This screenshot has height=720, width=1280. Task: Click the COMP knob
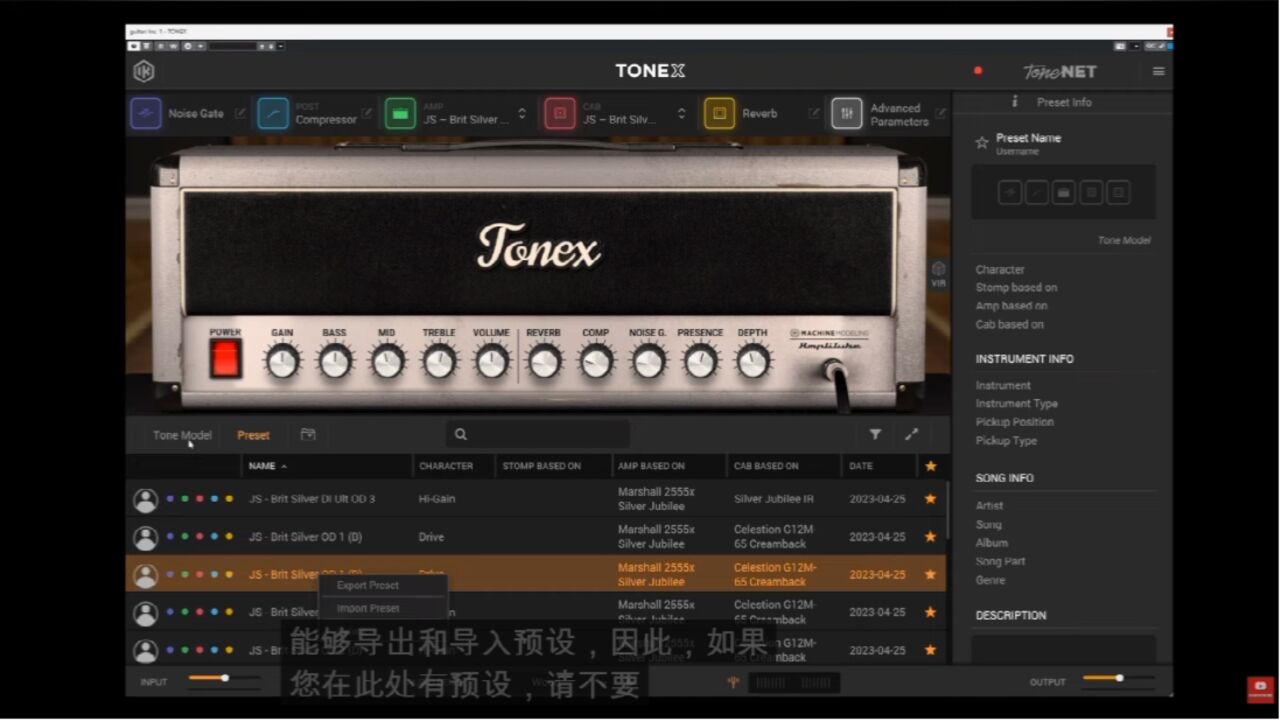point(596,360)
